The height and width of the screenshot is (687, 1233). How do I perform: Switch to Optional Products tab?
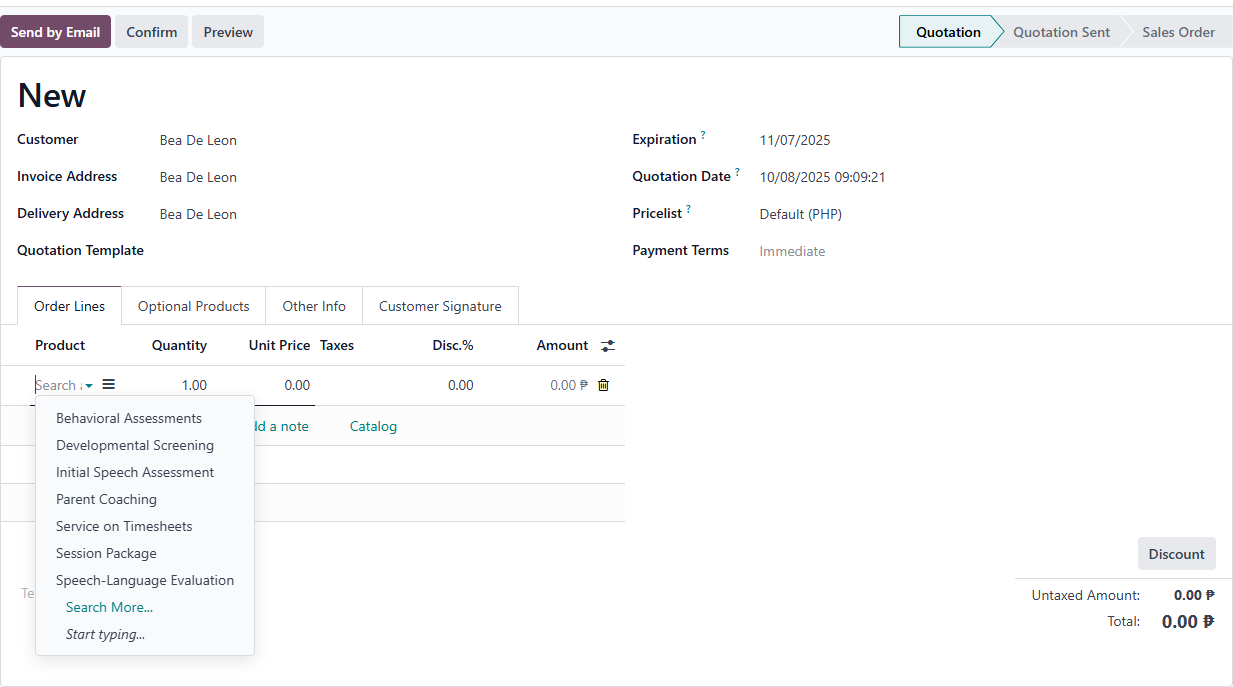point(193,306)
